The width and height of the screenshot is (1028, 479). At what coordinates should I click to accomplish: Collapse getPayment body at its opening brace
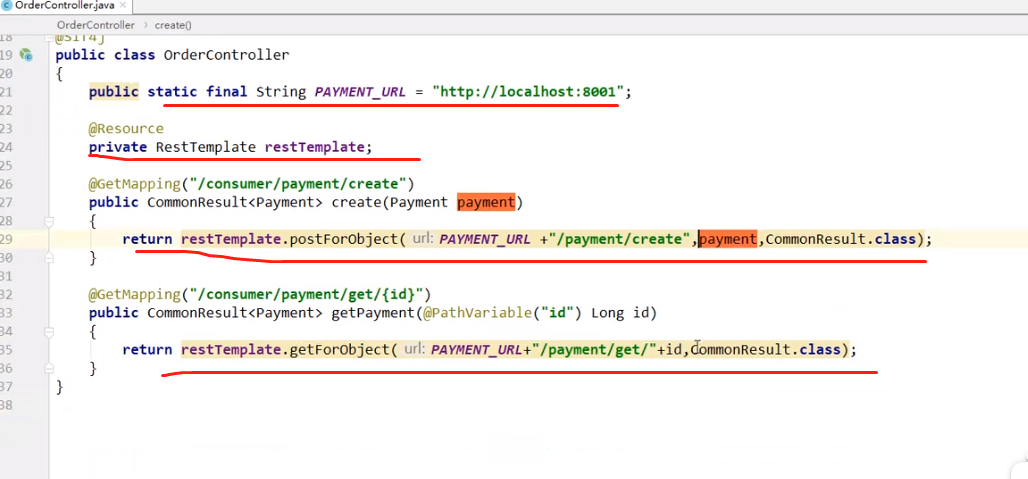tap(49, 332)
